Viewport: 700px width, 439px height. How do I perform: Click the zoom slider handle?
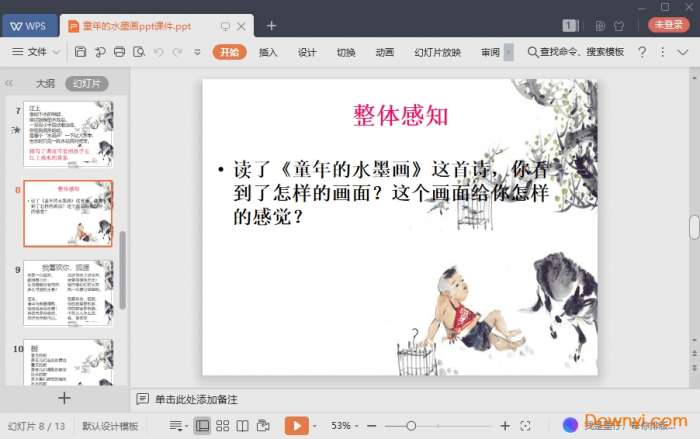pyautogui.click(x=411, y=426)
